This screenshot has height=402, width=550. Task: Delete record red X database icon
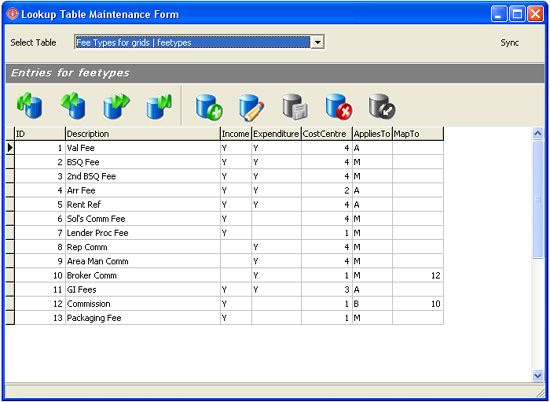pos(339,107)
